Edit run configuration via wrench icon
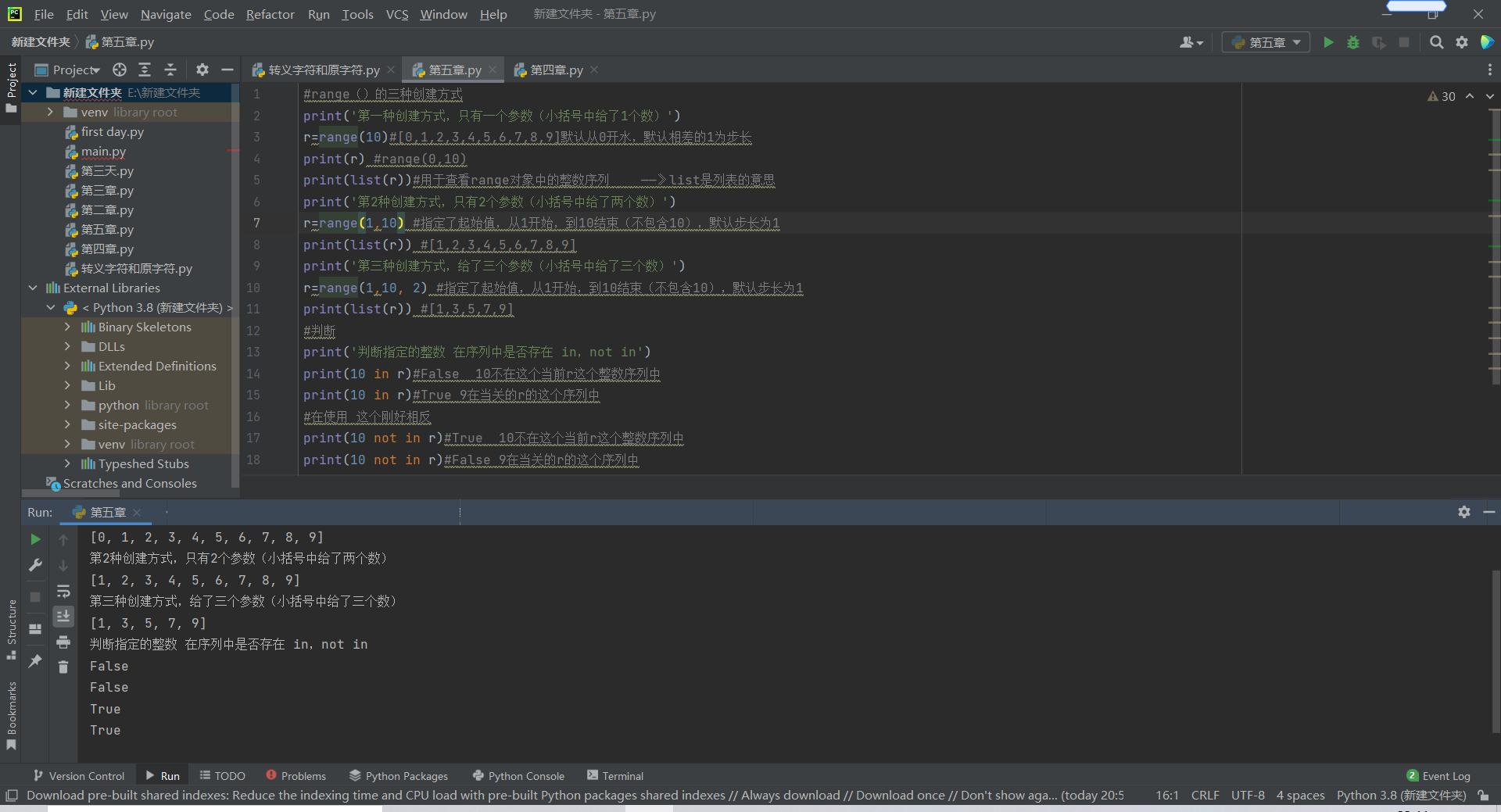The height and width of the screenshot is (812, 1501). 34,565
